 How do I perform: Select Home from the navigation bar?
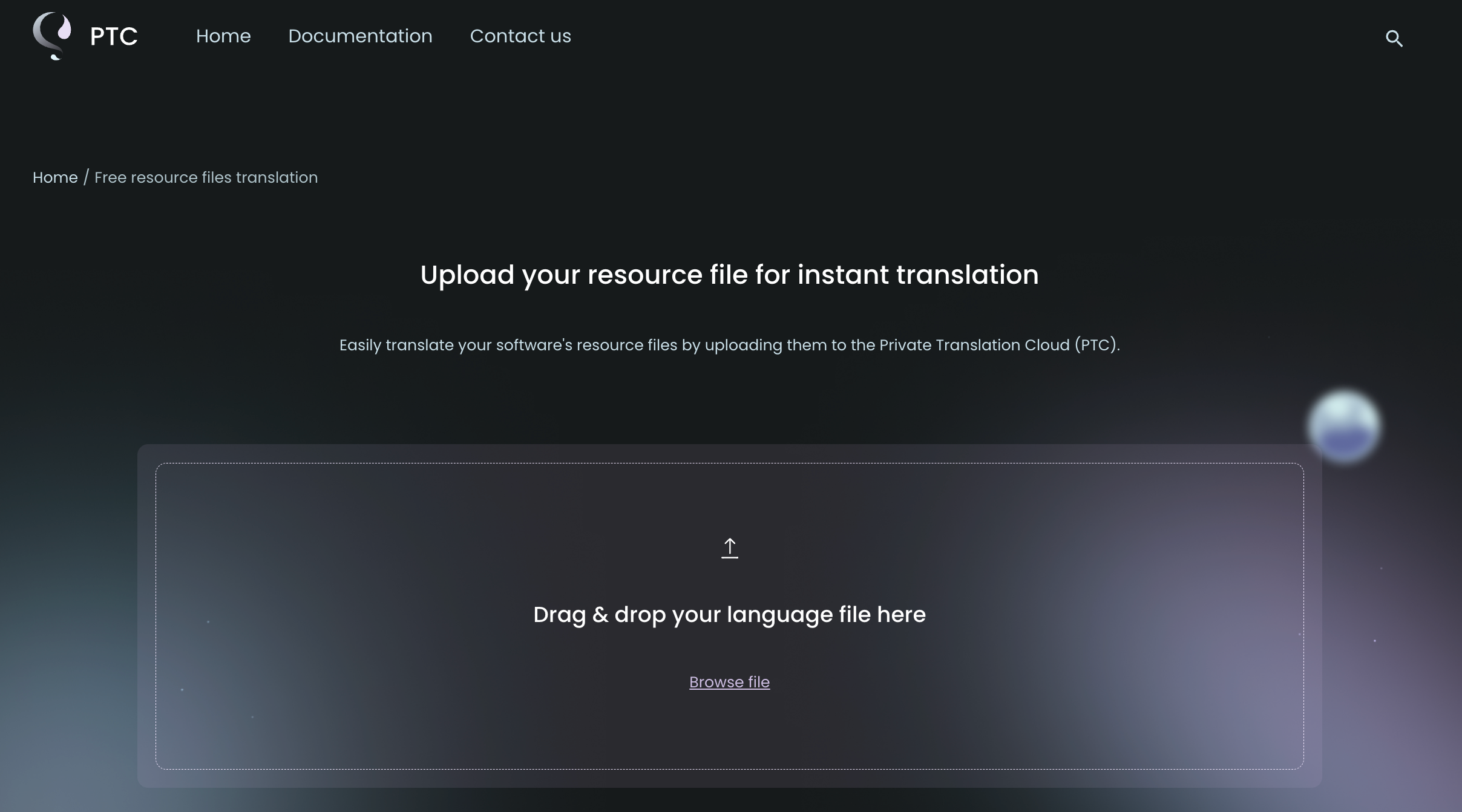coord(223,36)
